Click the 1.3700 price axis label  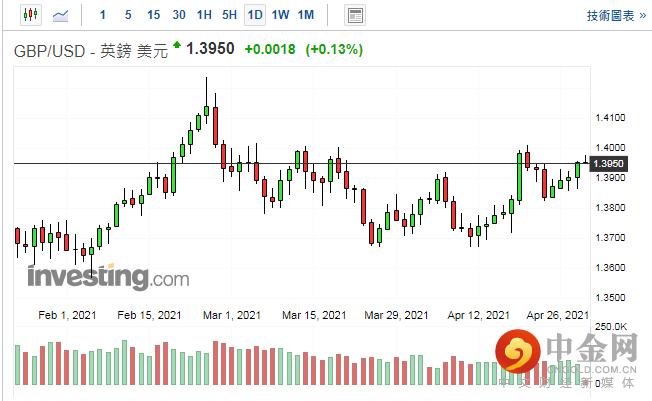(610, 238)
